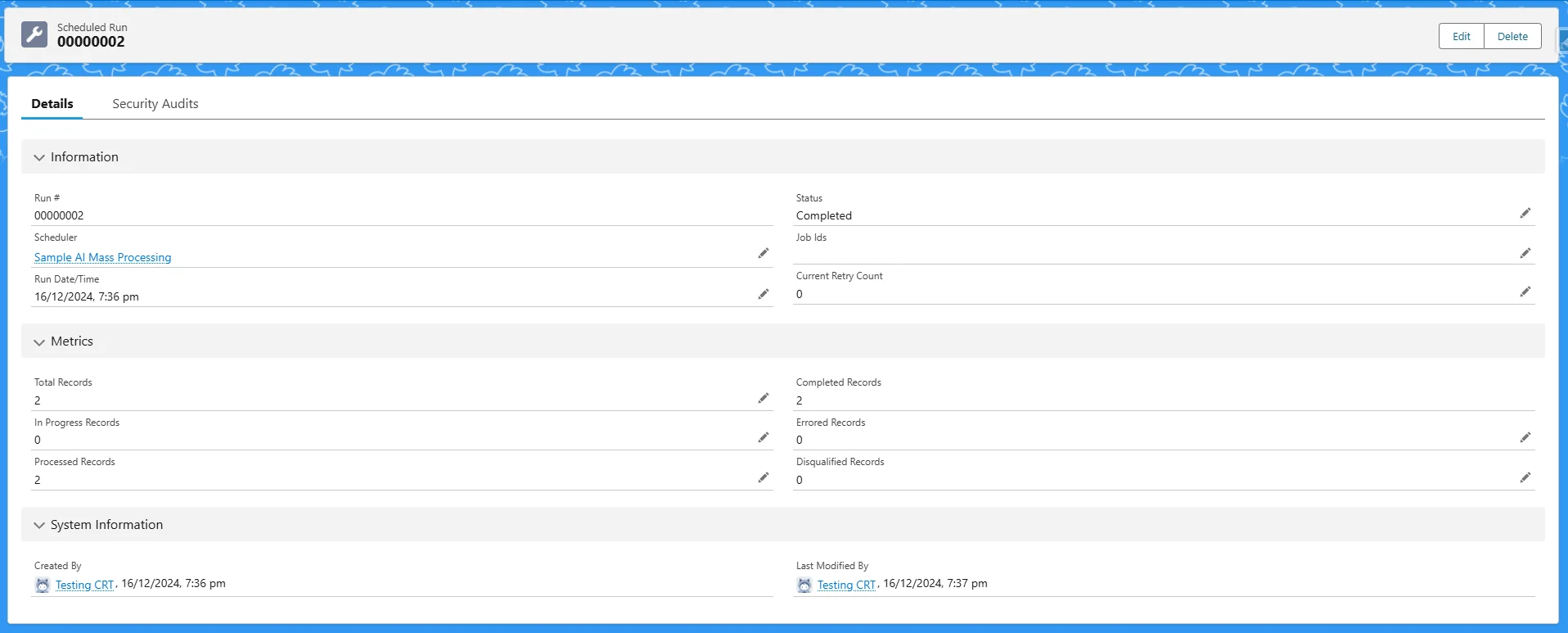Click pencil icon beside Total Records
The width and height of the screenshot is (1568, 633).
763,399
